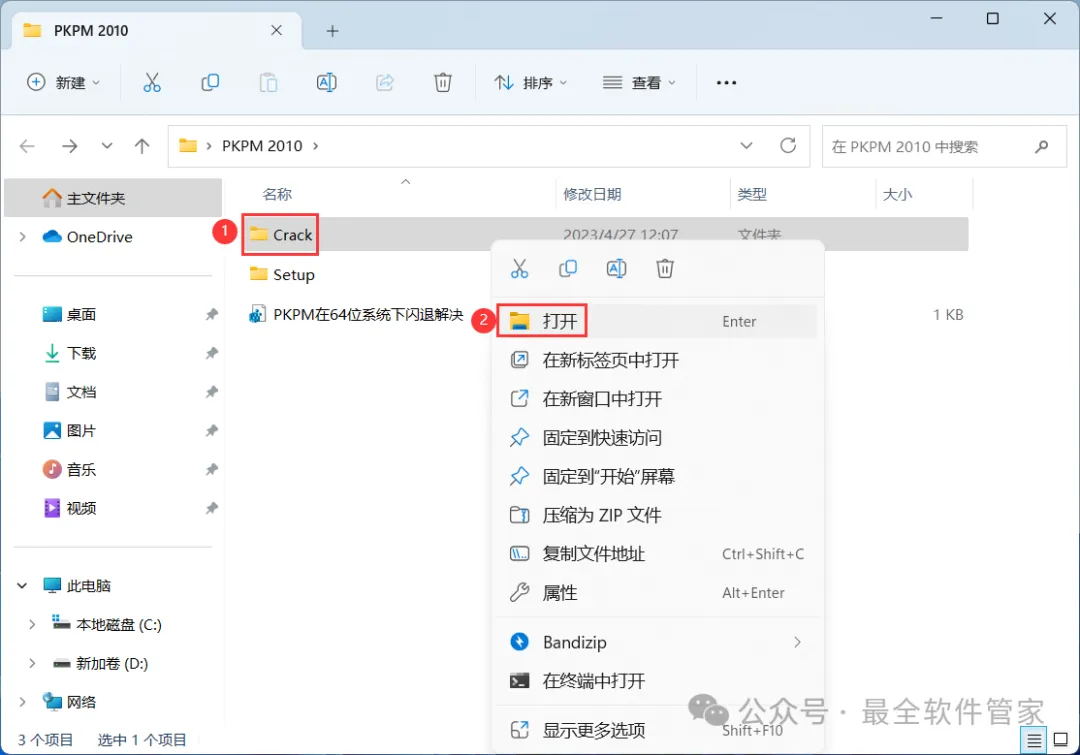Sort by 修改日期 column header
1080x755 pixels.
click(592, 194)
